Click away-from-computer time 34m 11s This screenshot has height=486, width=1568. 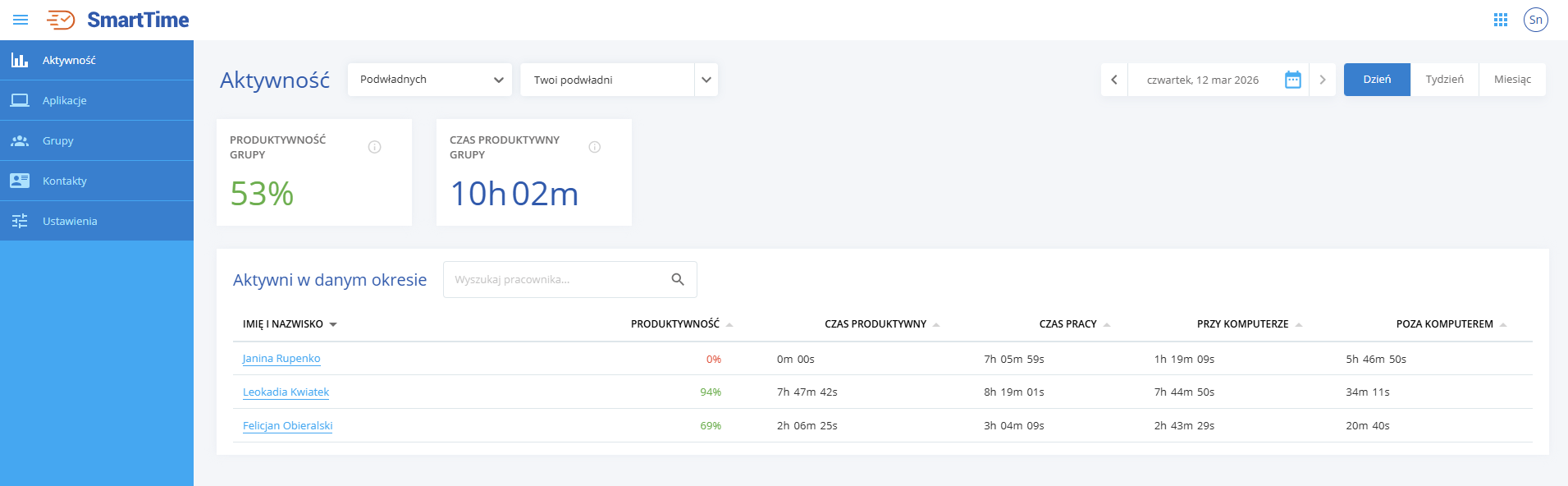1368,392
